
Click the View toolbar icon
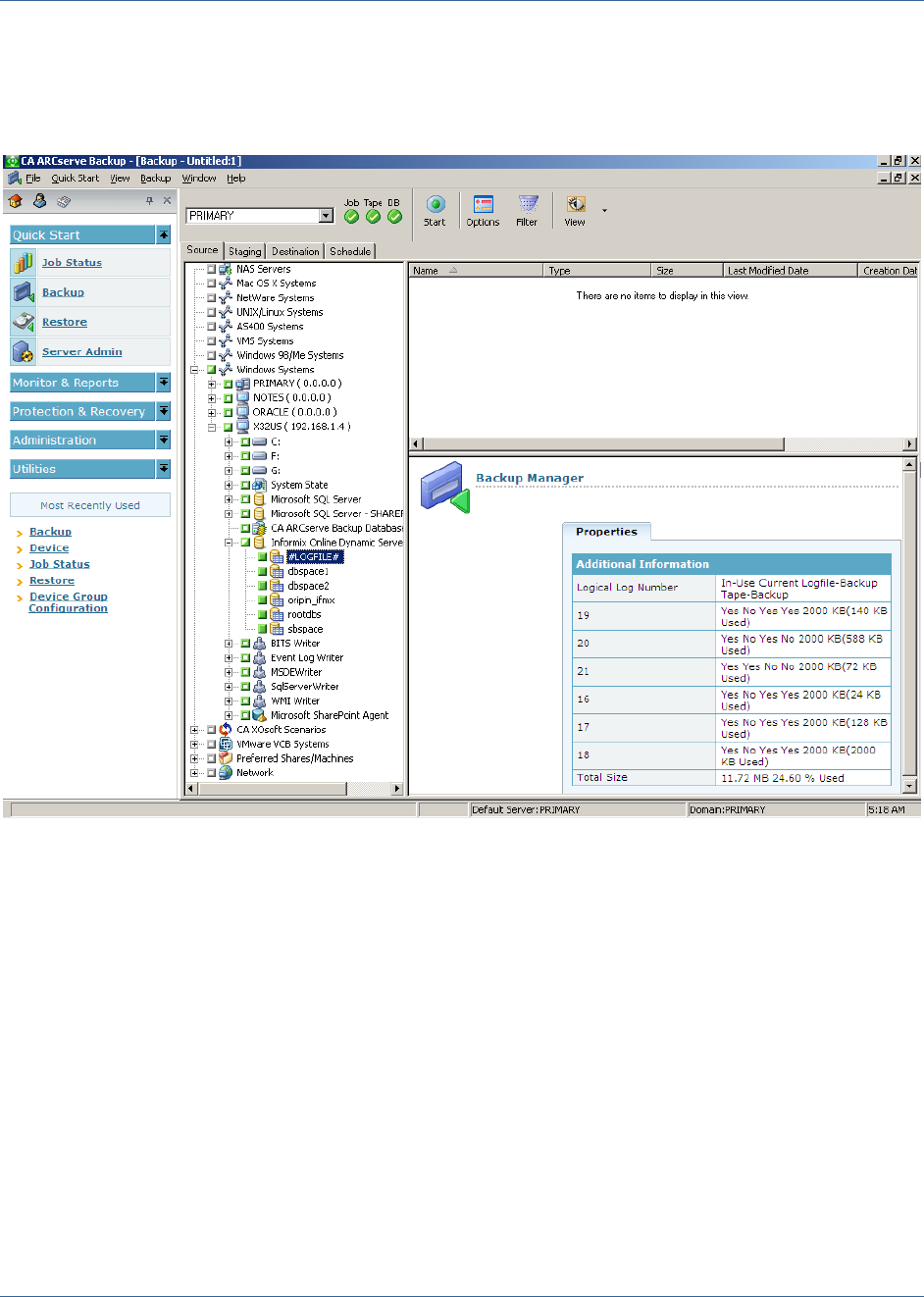pos(576,204)
